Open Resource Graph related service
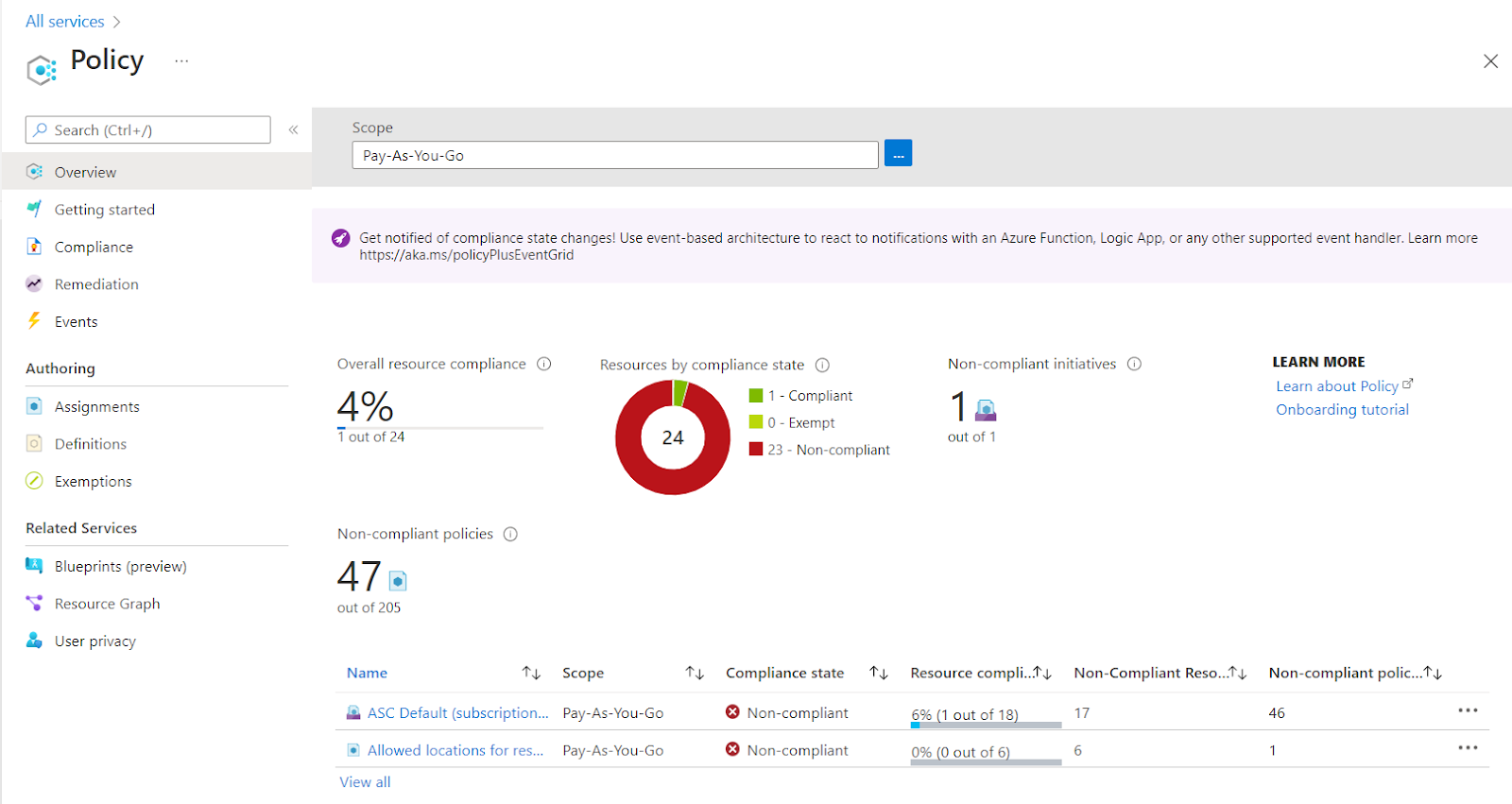The image size is (1512, 804). (x=107, y=604)
